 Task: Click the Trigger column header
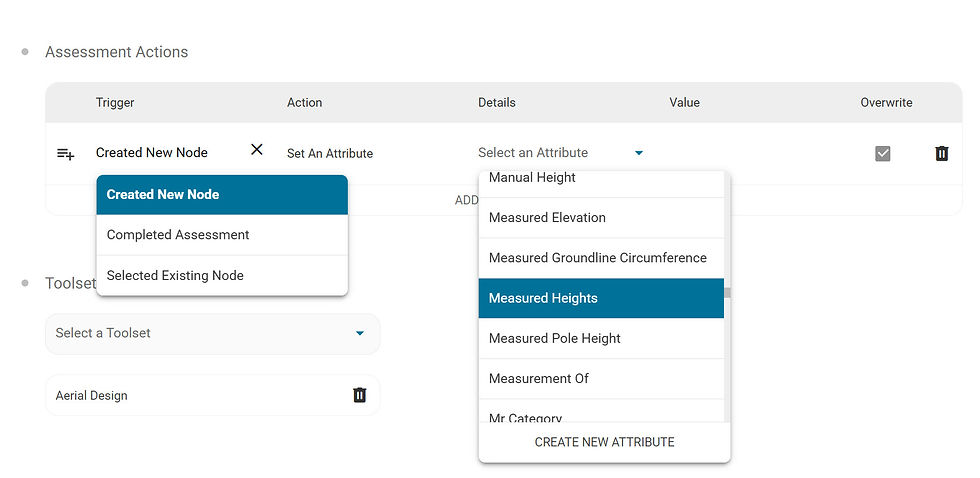click(x=115, y=102)
